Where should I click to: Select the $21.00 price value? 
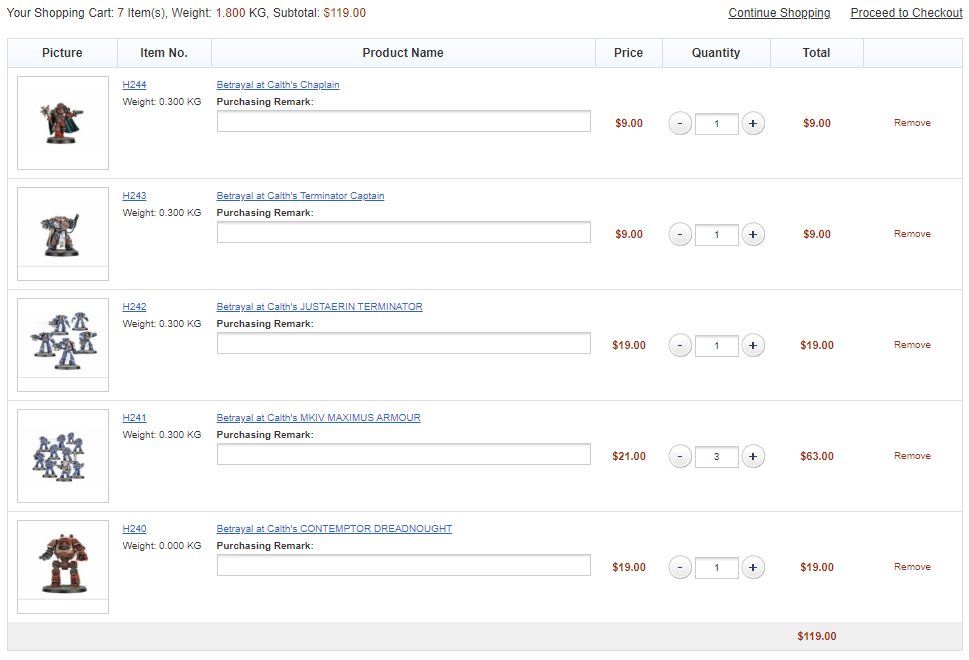628,456
